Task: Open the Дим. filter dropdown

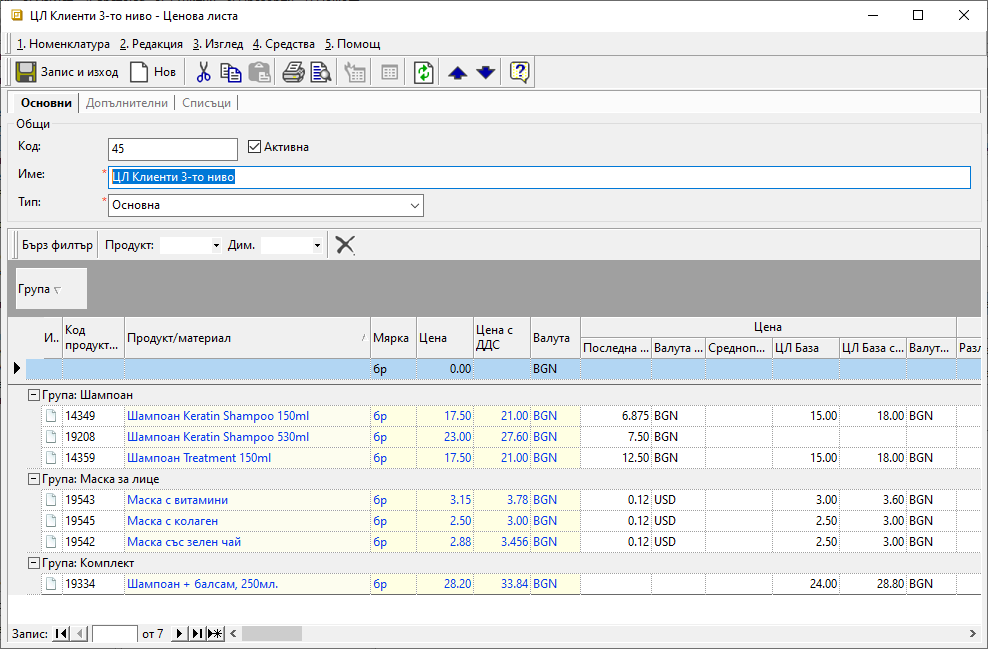Action: coord(317,245)
